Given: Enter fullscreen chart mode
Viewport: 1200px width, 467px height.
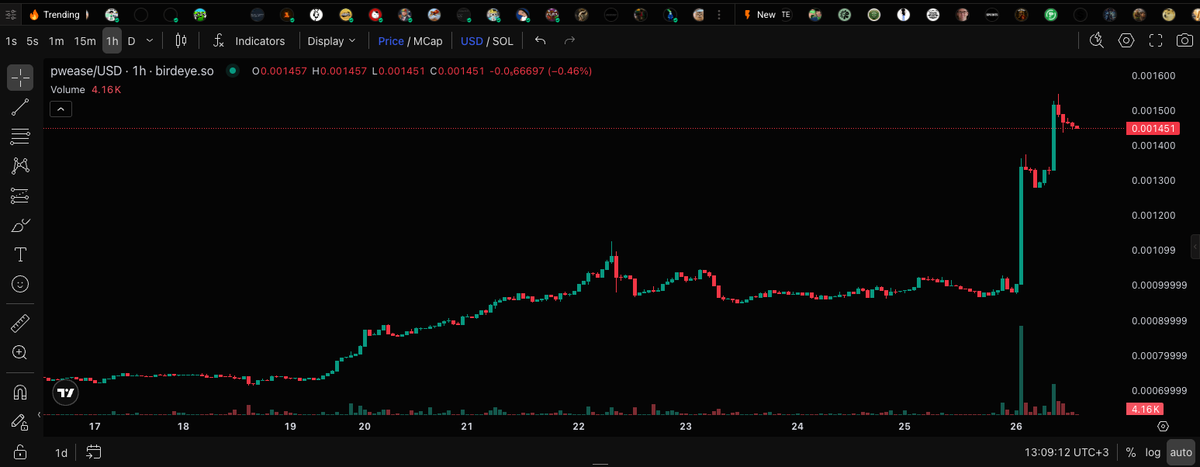Looking at the screenshot, I should pyautogui.click(x=1155, y=41).
